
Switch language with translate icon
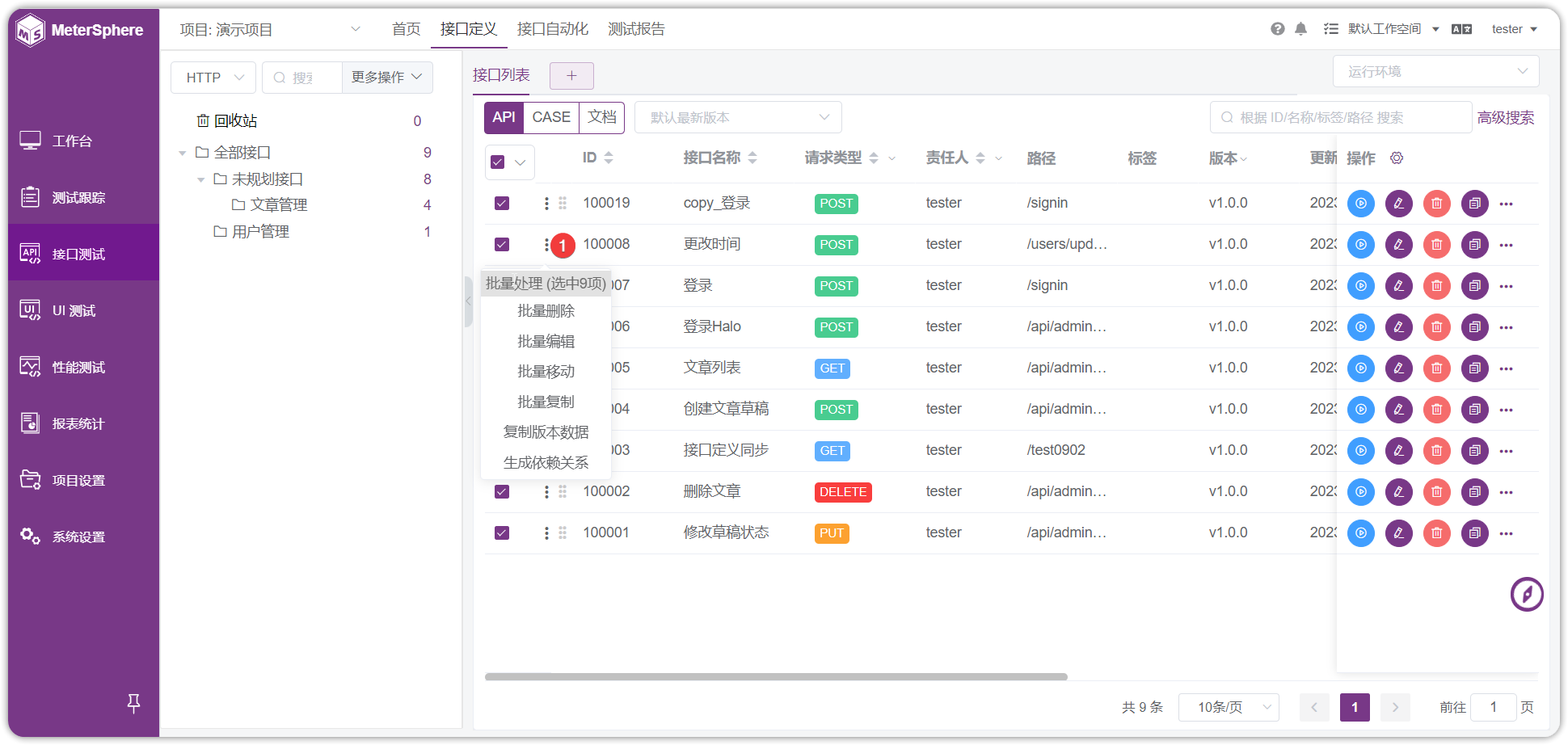pos(1461,29)
